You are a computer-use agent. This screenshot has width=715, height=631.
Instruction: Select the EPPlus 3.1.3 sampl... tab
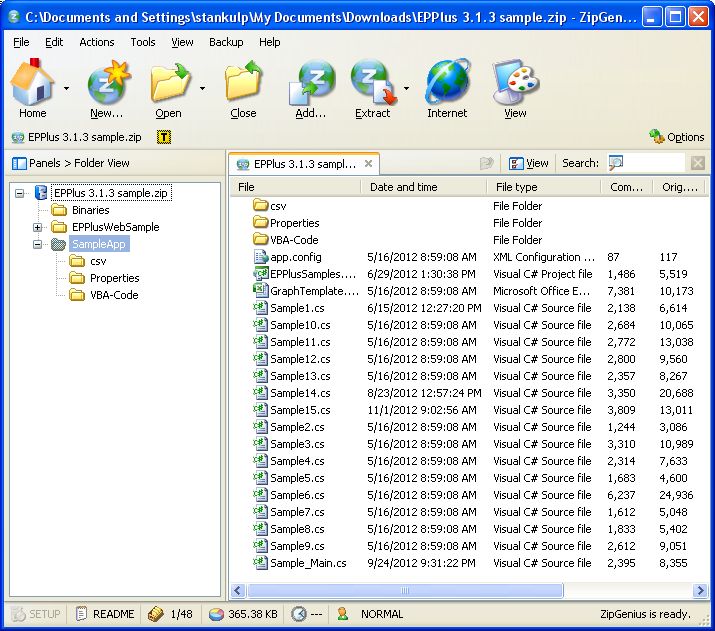pyautogui.click(x=304, y=164)
